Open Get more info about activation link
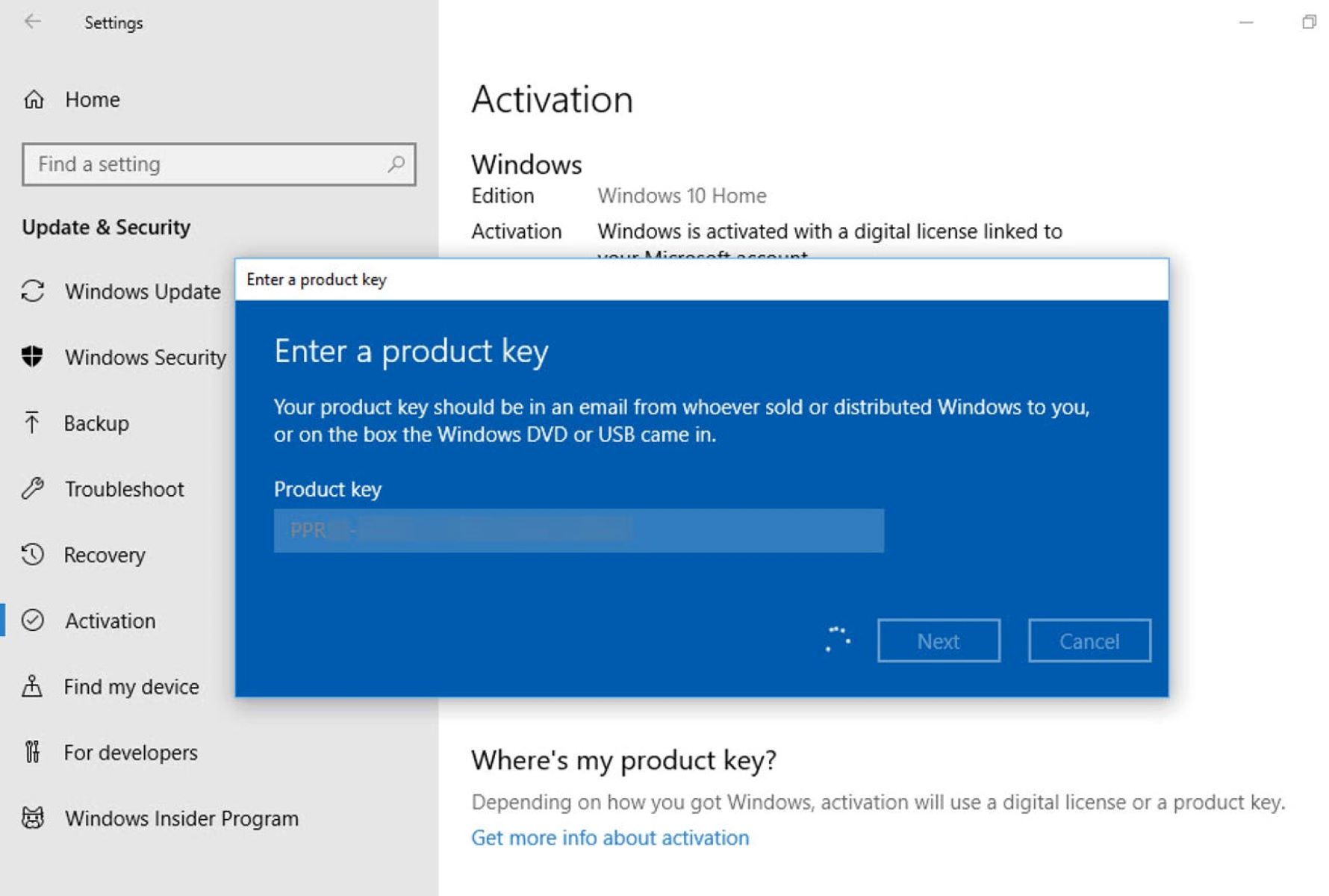The image size is (1329, 896). (609, 838)
